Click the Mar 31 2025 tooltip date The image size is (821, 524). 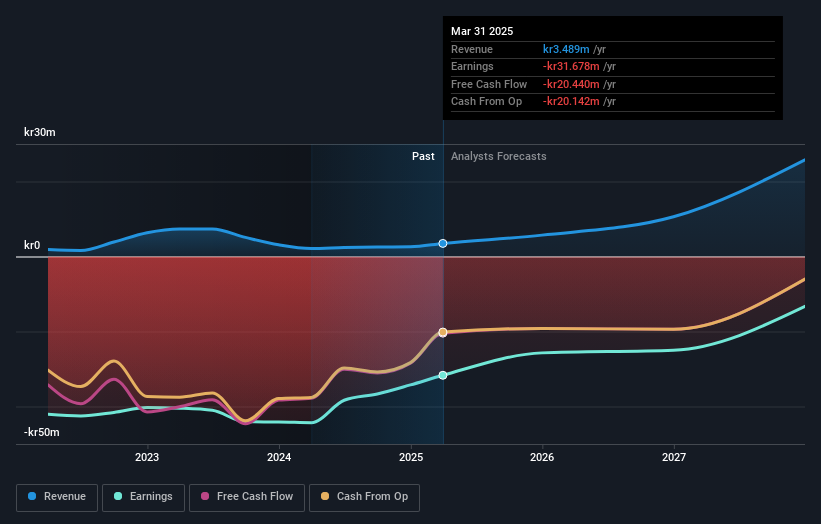(x=482, y=31)
